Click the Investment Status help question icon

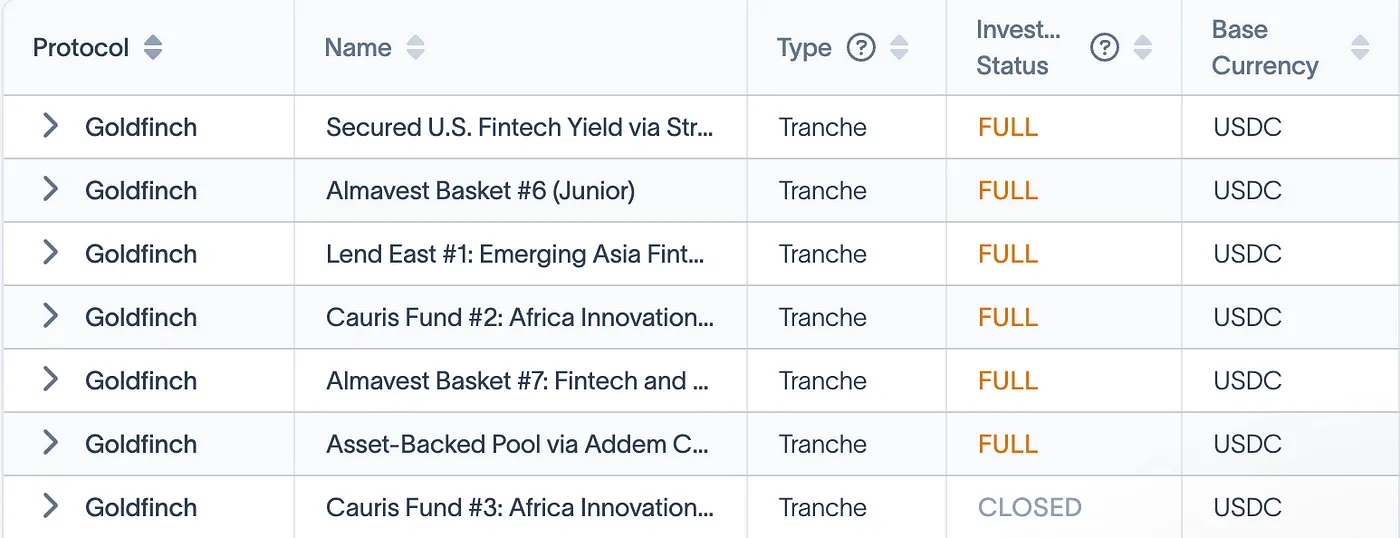tap(1104, 47)
